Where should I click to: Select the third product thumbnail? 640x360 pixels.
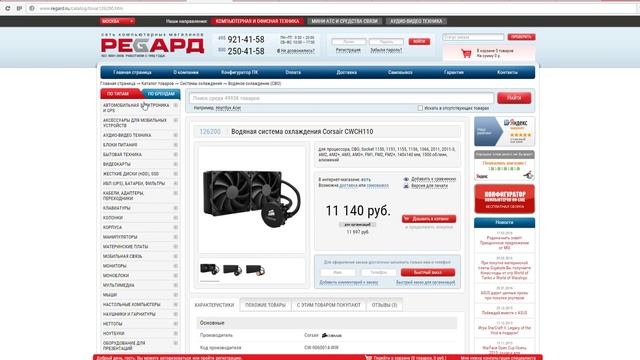pos(256,270)
